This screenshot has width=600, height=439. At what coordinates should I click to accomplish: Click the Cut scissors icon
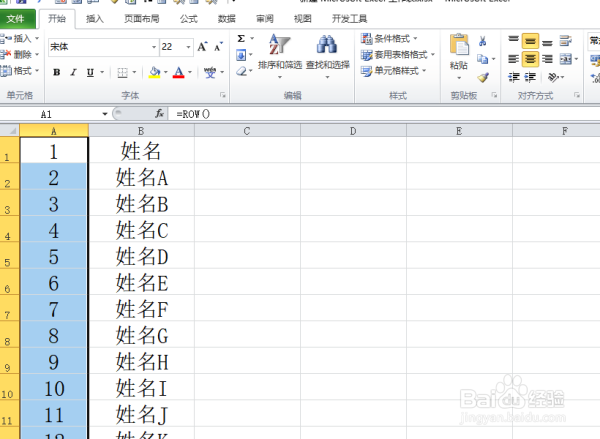[x=483, y=41]
